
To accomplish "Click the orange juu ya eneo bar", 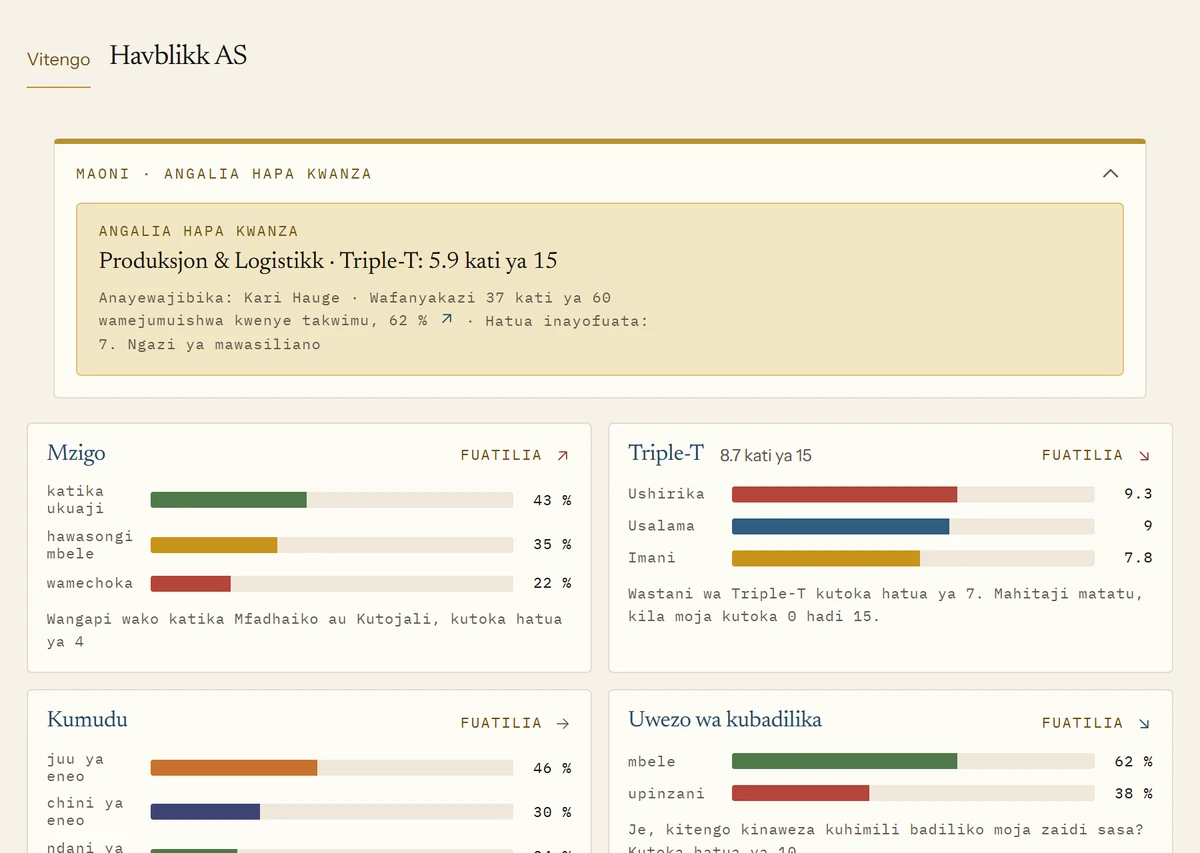I will point(234,768).
